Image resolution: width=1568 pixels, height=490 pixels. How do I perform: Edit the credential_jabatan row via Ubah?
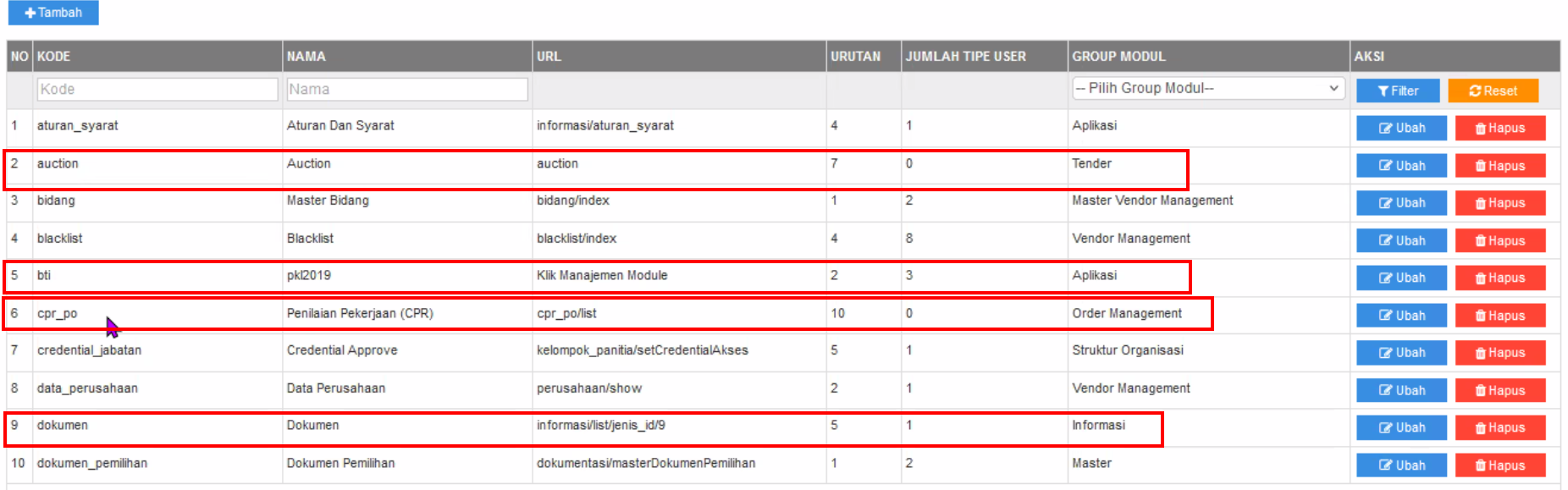(x=1401, y=353)
